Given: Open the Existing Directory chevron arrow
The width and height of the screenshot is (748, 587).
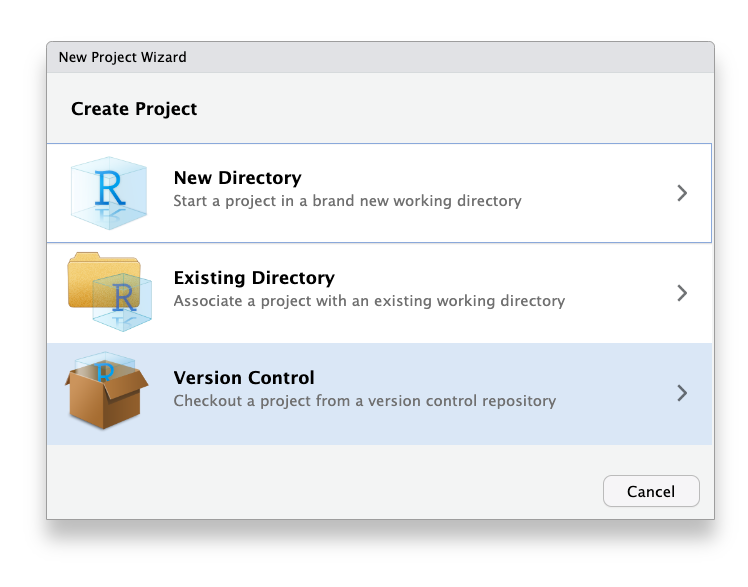Looking at the screenshot, I should [x=682, y=293].
